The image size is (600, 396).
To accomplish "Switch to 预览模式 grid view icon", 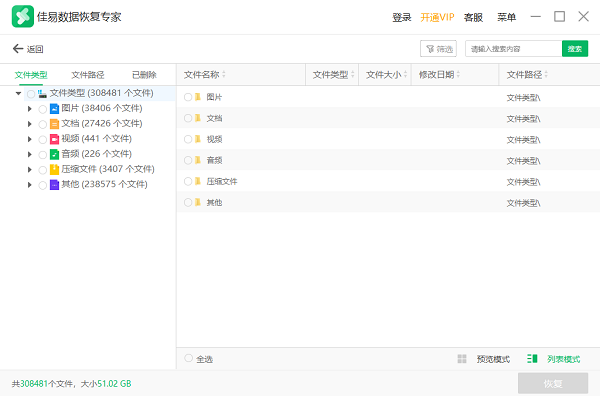I will tap(462, 359).
